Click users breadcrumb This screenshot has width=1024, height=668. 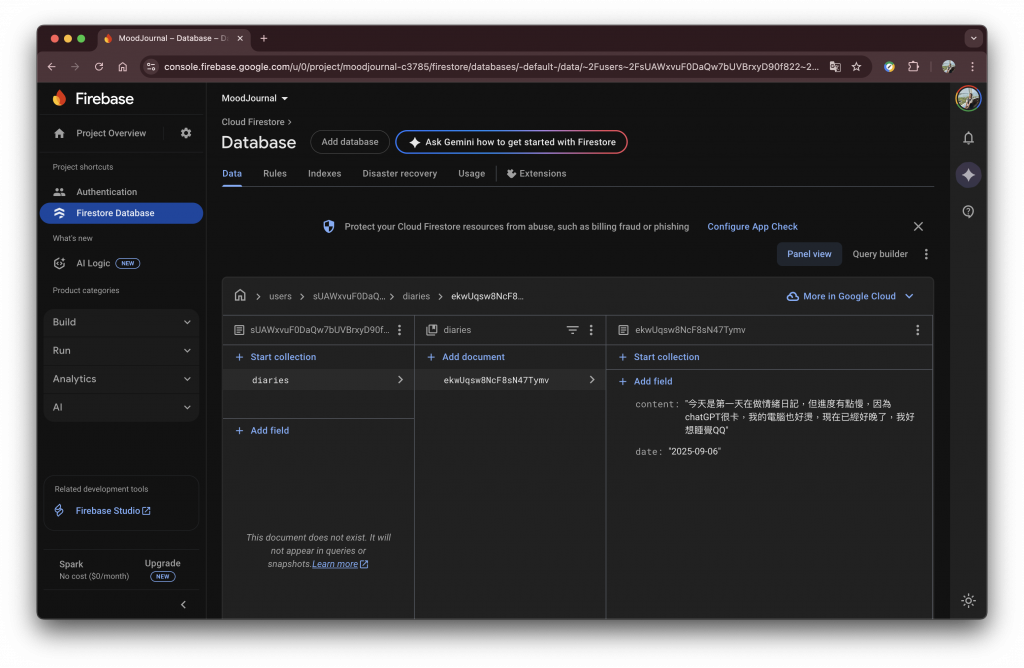click(280, 296)
